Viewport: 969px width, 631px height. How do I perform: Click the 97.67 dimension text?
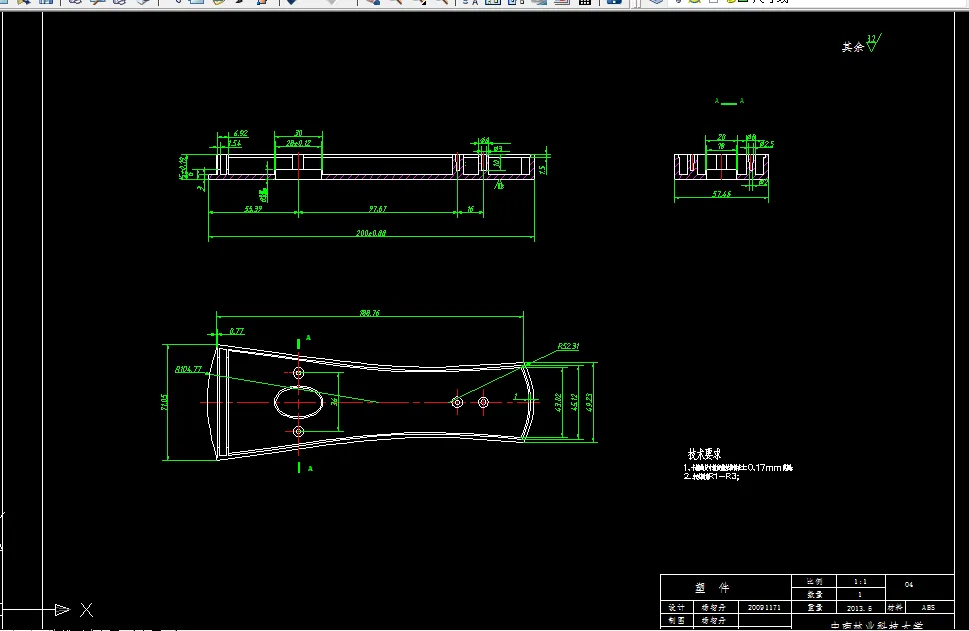[x=378, y=209]
